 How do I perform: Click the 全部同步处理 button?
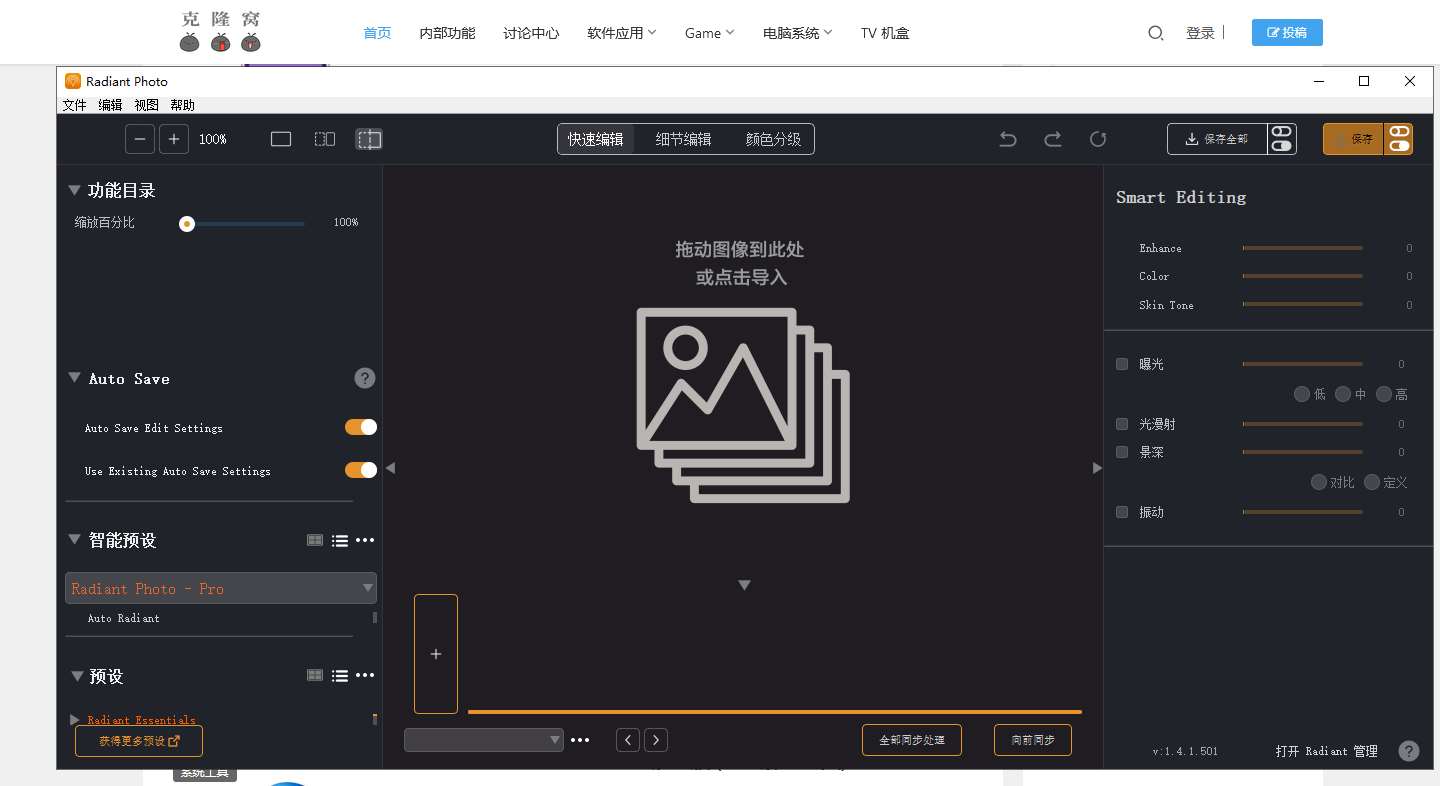click(912, 740)
